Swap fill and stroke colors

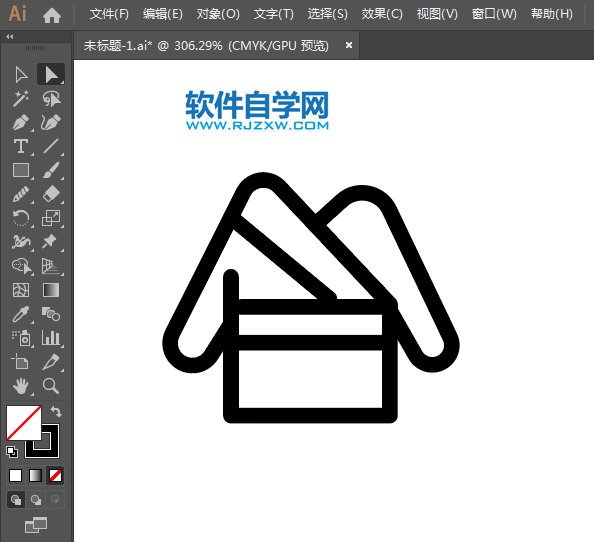coord(56,411)
